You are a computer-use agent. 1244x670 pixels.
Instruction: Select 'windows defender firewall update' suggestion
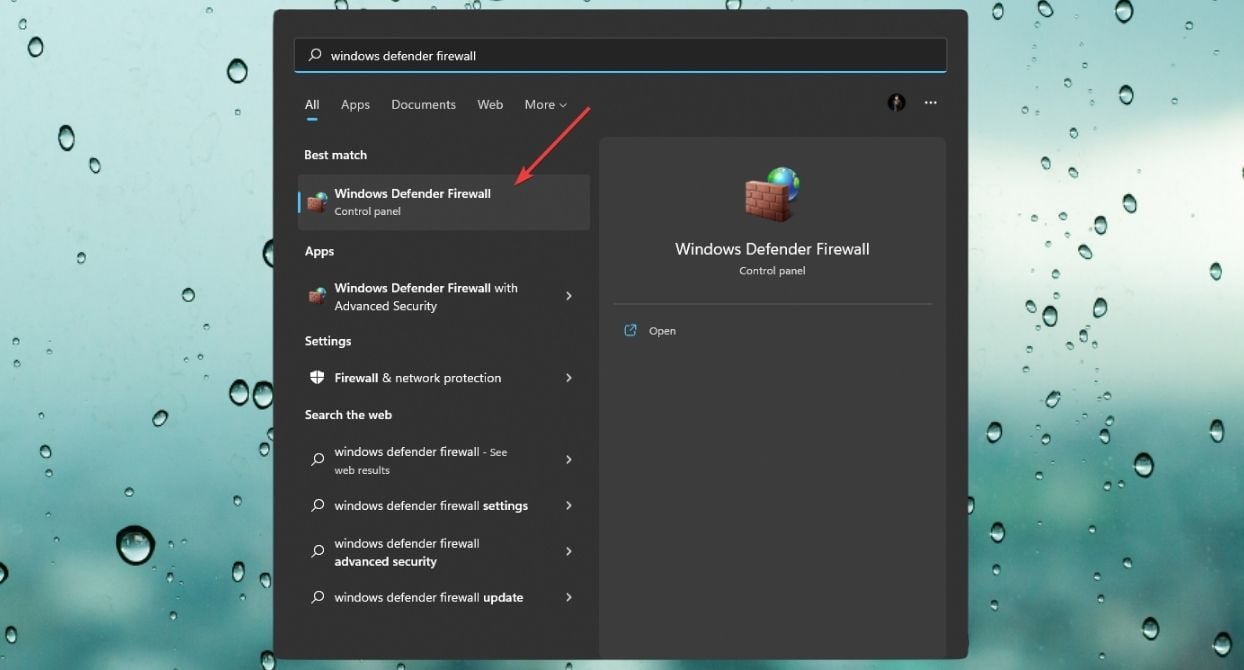tap(444, 598)
